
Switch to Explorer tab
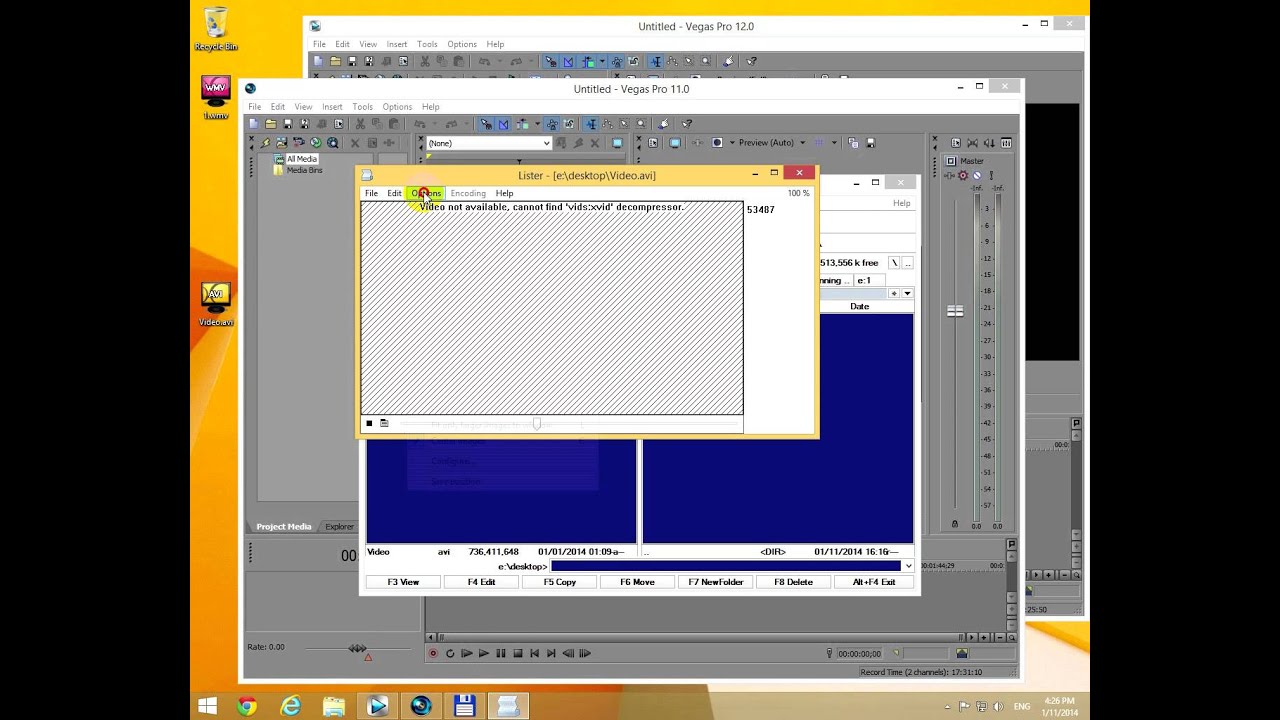[x=339, y=527]
